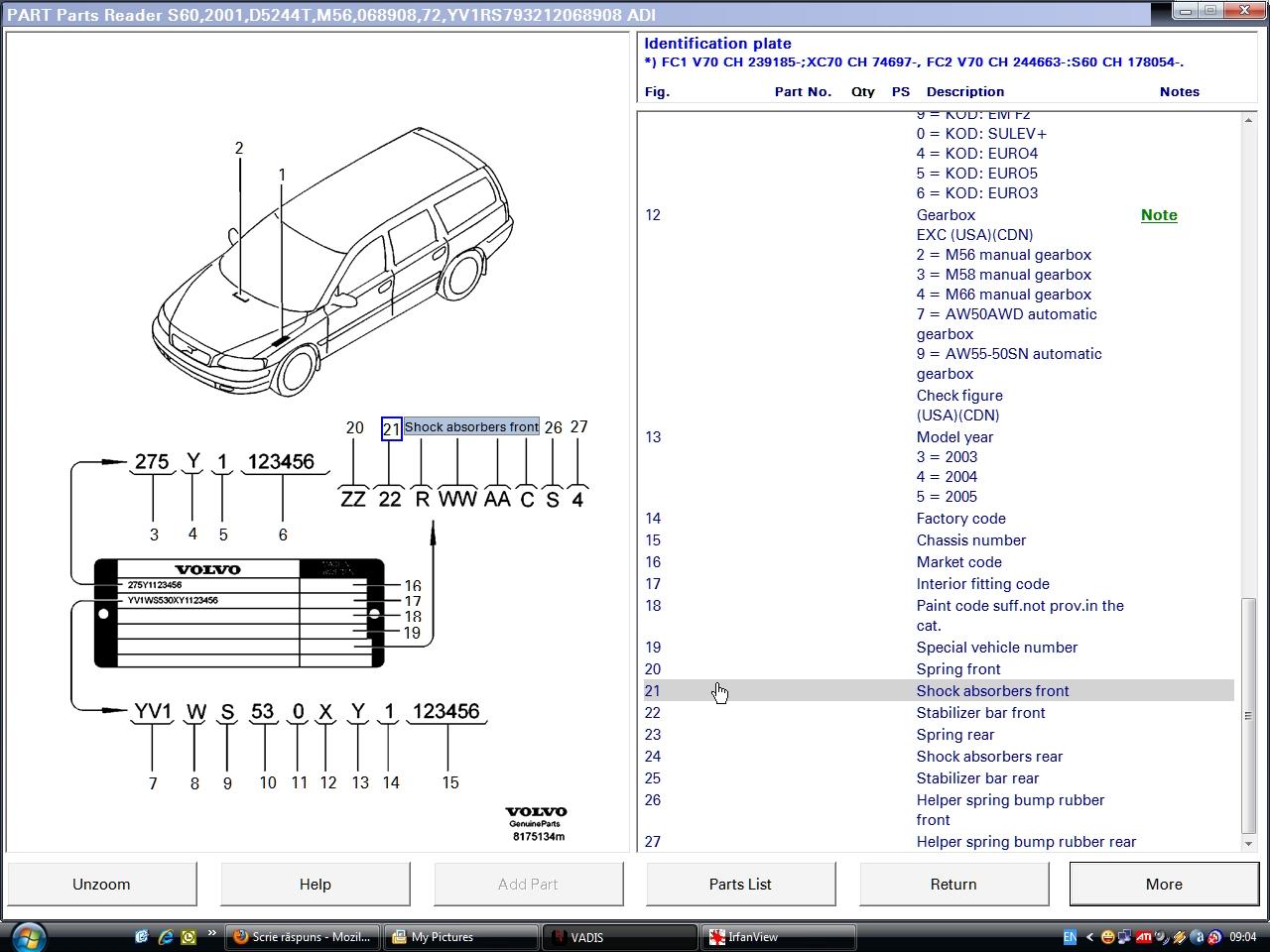Select row 12 Gearbox

[939, 314]
